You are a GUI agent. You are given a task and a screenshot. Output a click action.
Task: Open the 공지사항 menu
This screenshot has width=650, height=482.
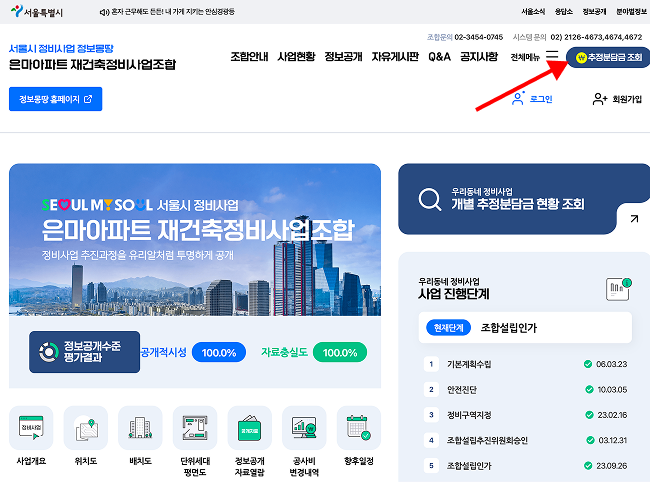(x=479, y=56)
